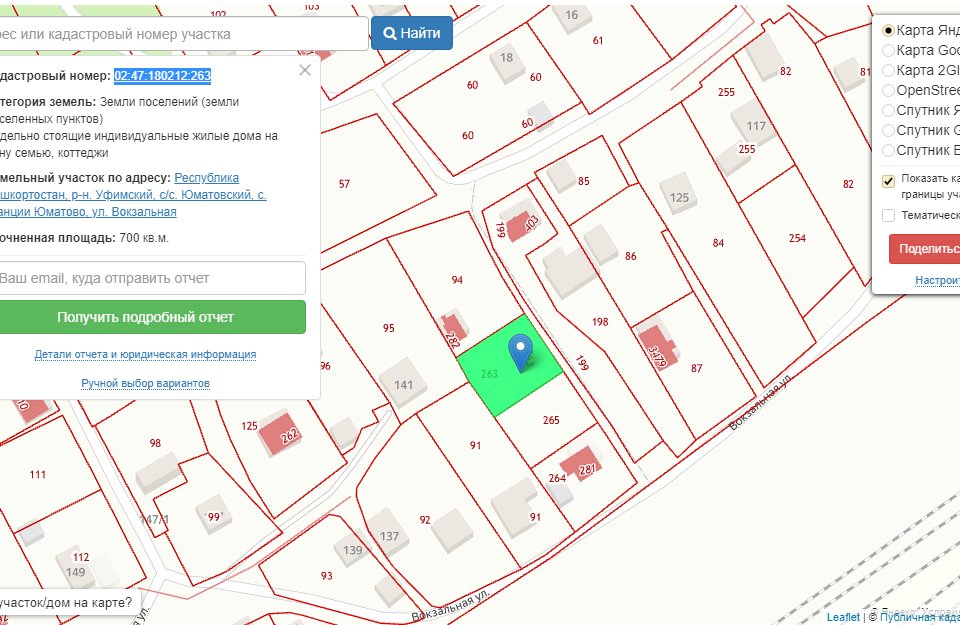Enable the Тематическая map checkbox
960x625 pixels.
pos(888,215)
